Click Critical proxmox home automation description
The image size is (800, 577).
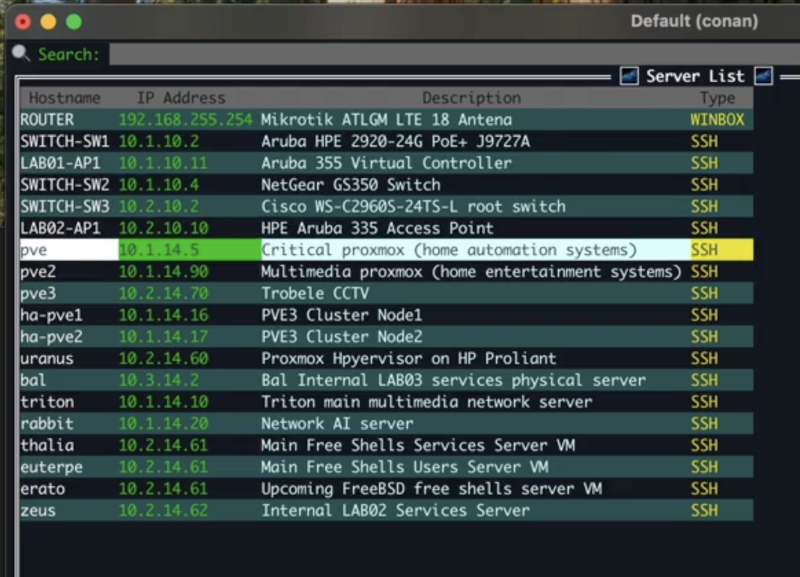point(449,250)
